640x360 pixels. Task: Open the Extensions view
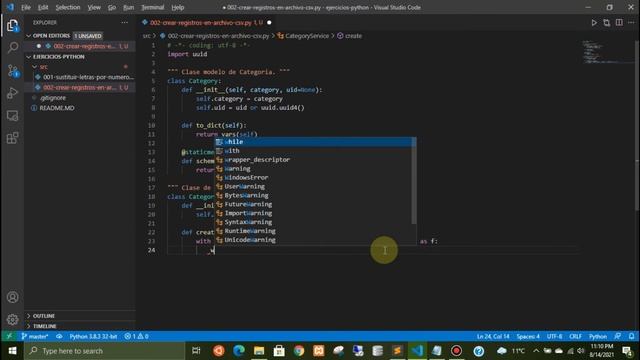pos(12,138)
